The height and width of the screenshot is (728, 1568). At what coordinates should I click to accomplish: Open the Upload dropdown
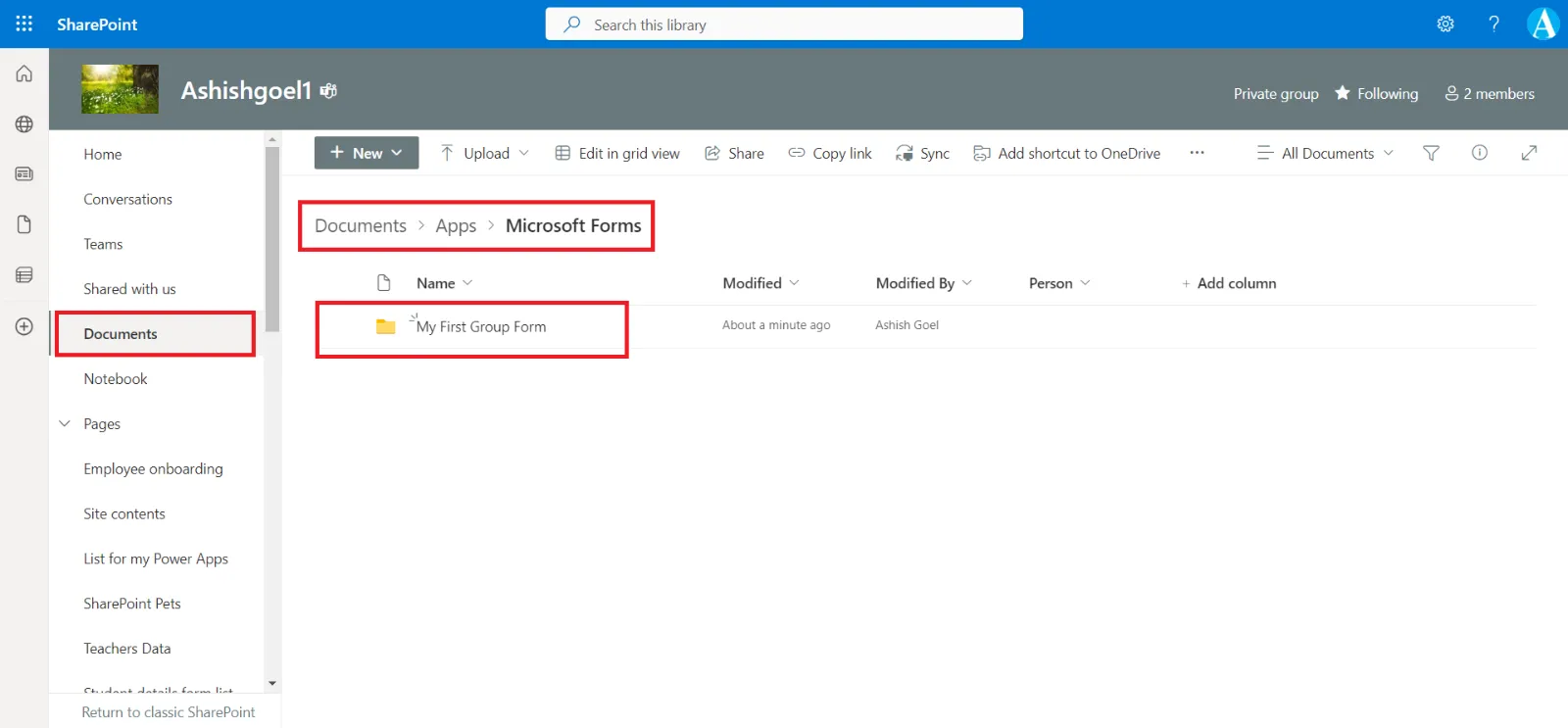[x=485, y=153]
